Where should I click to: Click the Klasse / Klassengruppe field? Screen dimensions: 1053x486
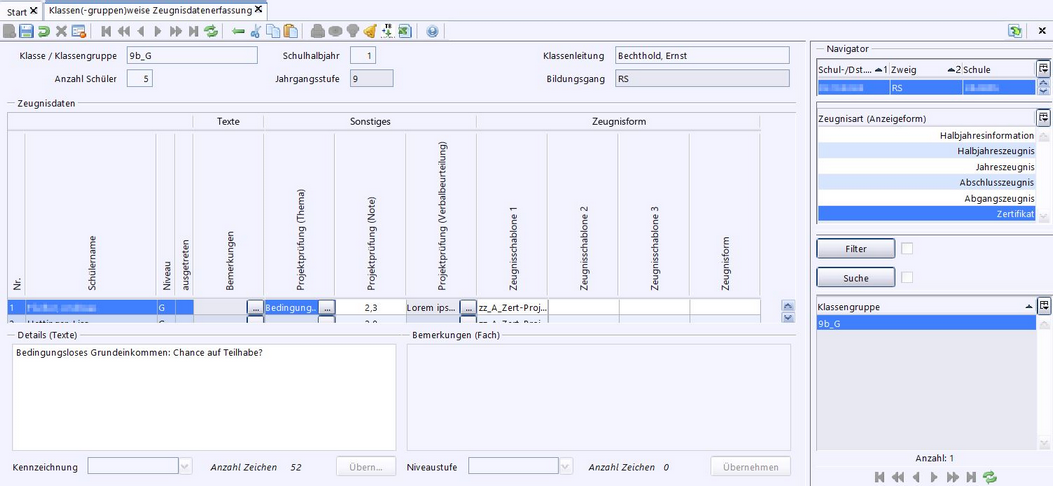pos(192,56)
